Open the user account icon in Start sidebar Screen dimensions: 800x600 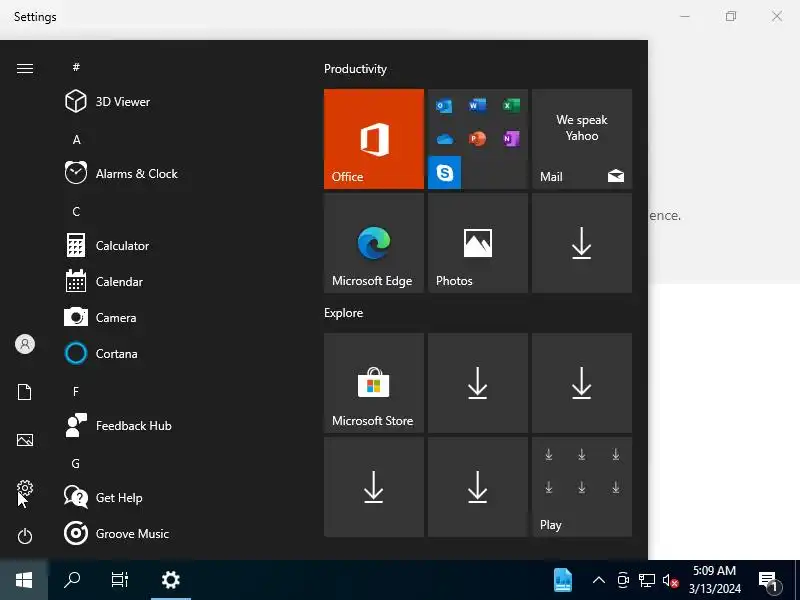(x=24, y=344)
